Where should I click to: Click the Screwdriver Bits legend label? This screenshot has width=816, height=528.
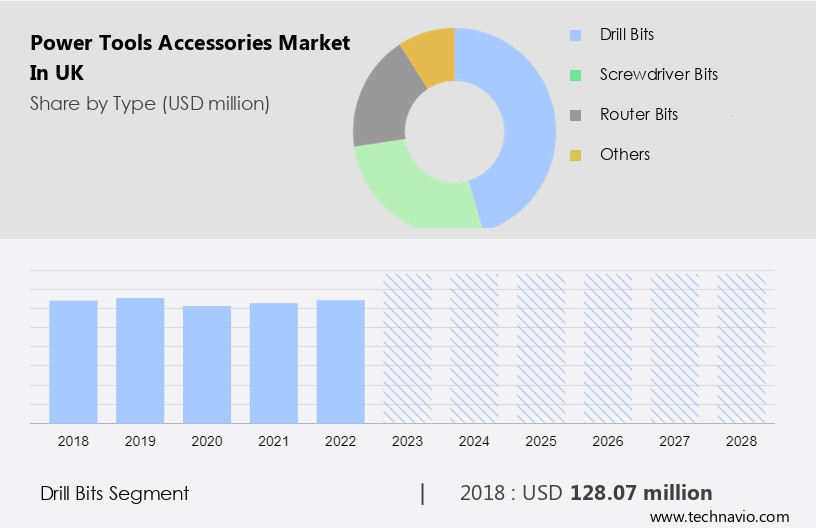[658, 75]
